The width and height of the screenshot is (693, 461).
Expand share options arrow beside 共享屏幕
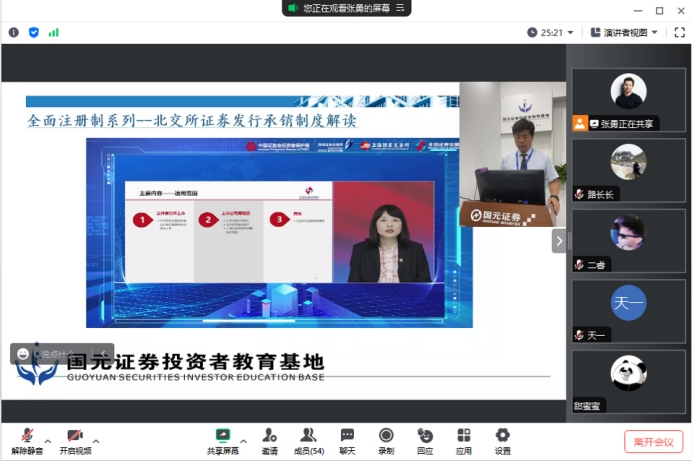click(244, 441)
